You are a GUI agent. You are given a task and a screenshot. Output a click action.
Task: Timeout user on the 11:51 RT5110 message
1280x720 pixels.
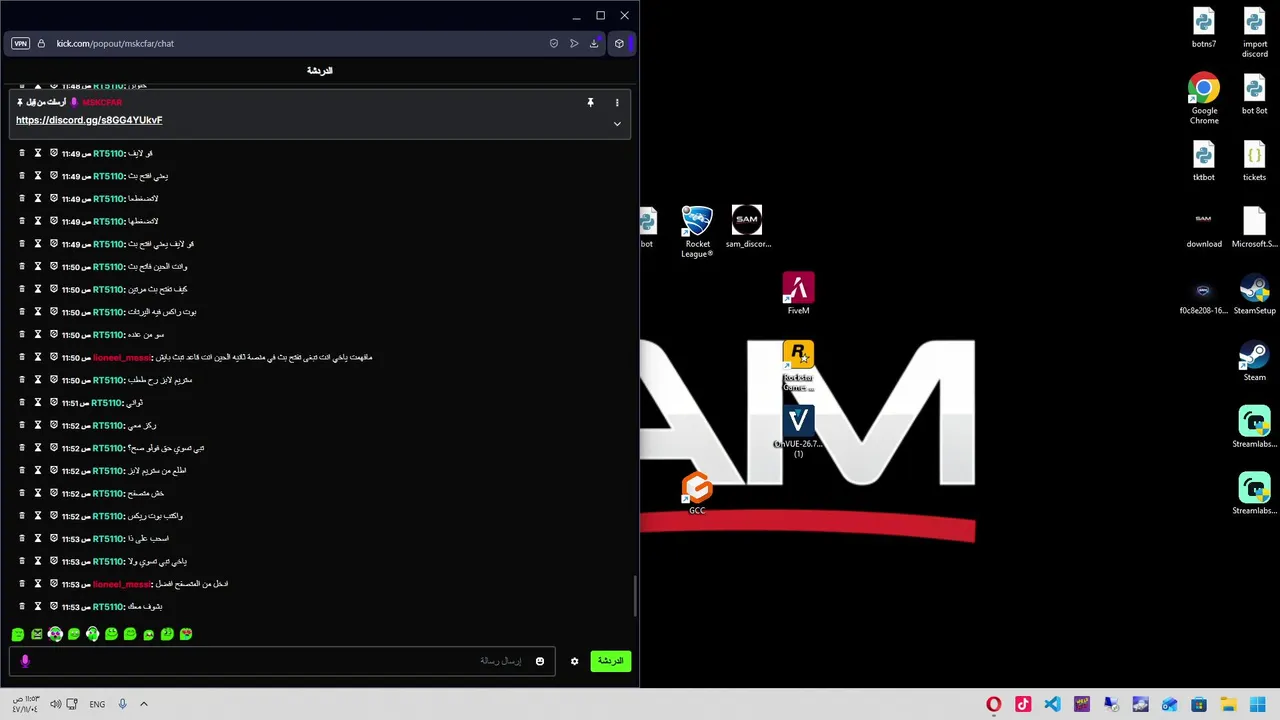point(38,403)
